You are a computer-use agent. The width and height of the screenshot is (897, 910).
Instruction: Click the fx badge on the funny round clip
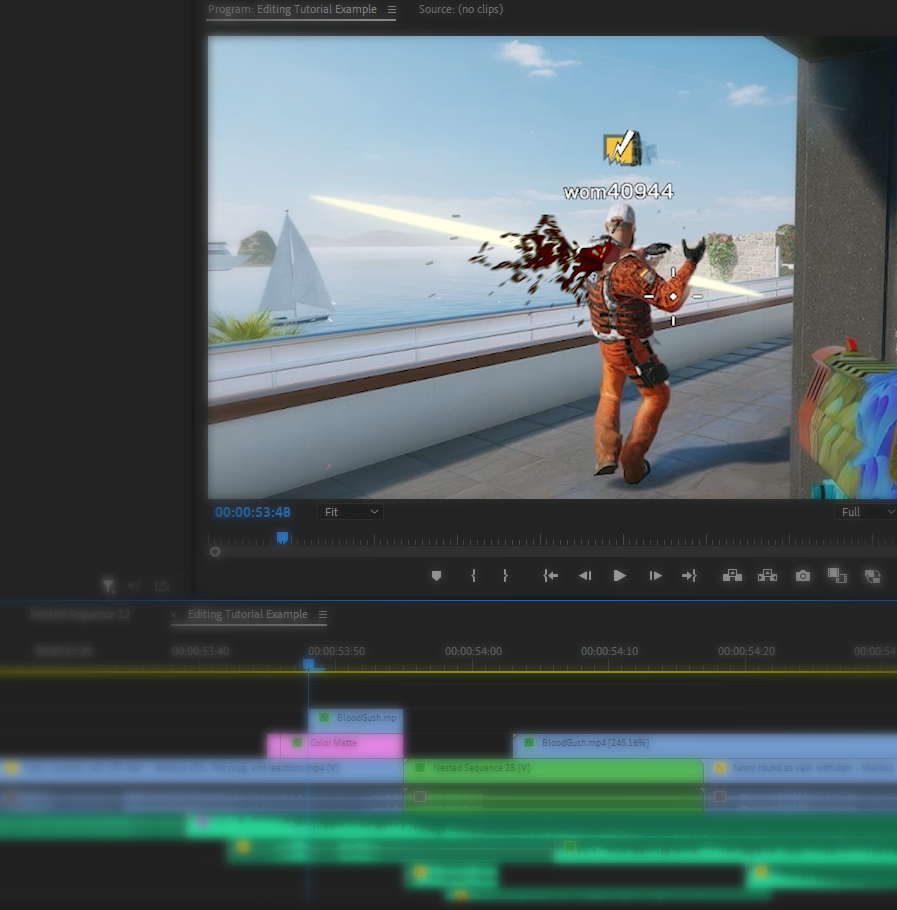tap(720, 768)
